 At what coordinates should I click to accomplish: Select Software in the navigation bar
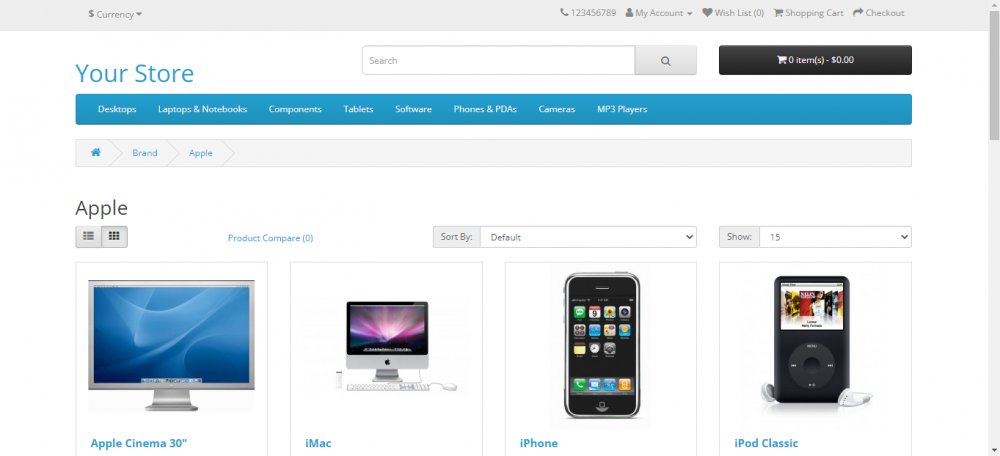[413, 109]
